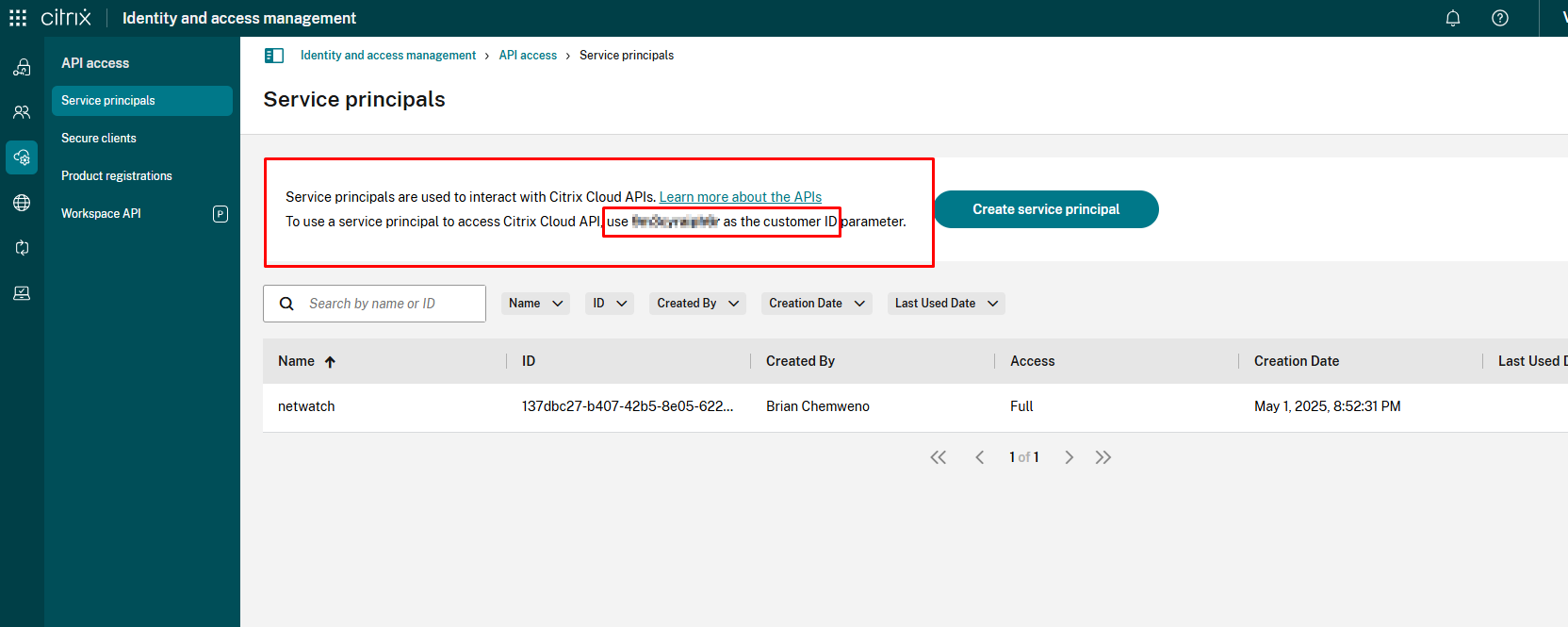
Task: Open the app launcher grid icon
Action: tap(18, 18)
